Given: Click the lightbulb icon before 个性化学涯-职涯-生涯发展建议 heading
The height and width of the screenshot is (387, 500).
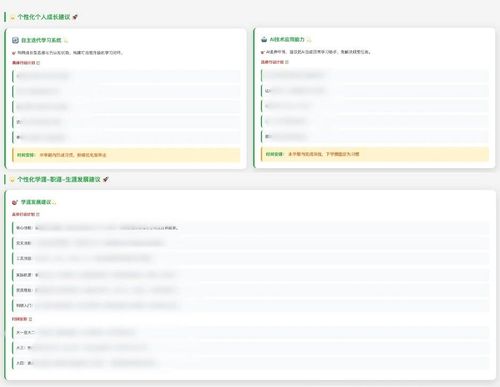Looking at the screenshot, I should click(x=13, y=180).
